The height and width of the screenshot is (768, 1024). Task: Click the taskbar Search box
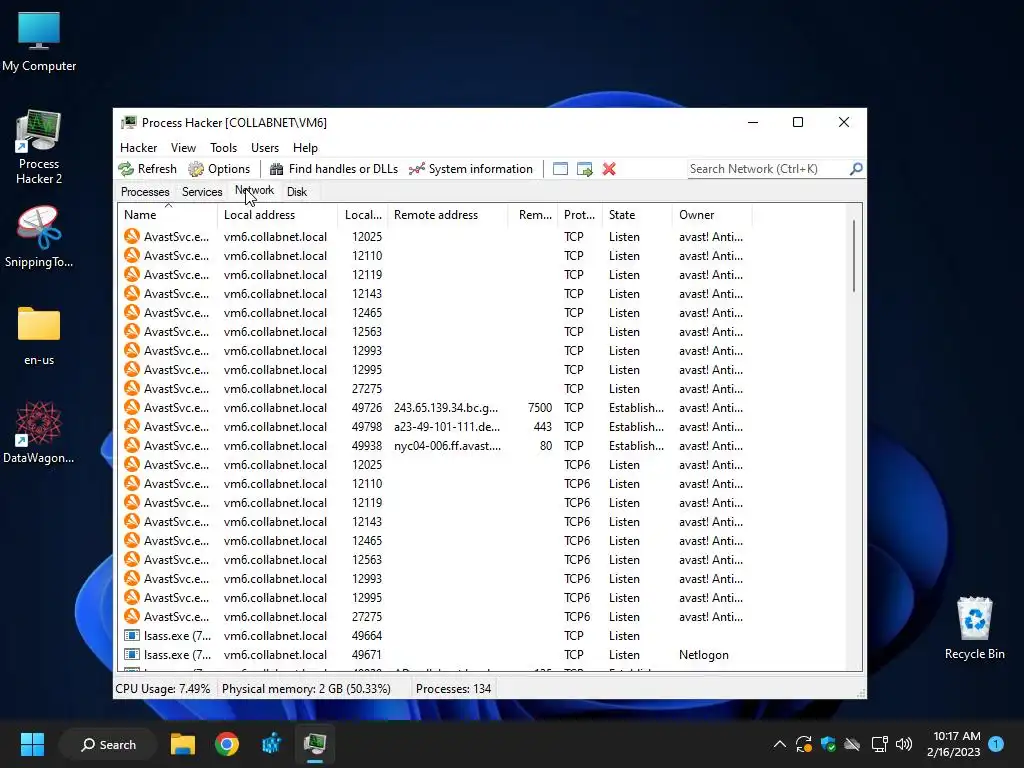pos(108,744)
